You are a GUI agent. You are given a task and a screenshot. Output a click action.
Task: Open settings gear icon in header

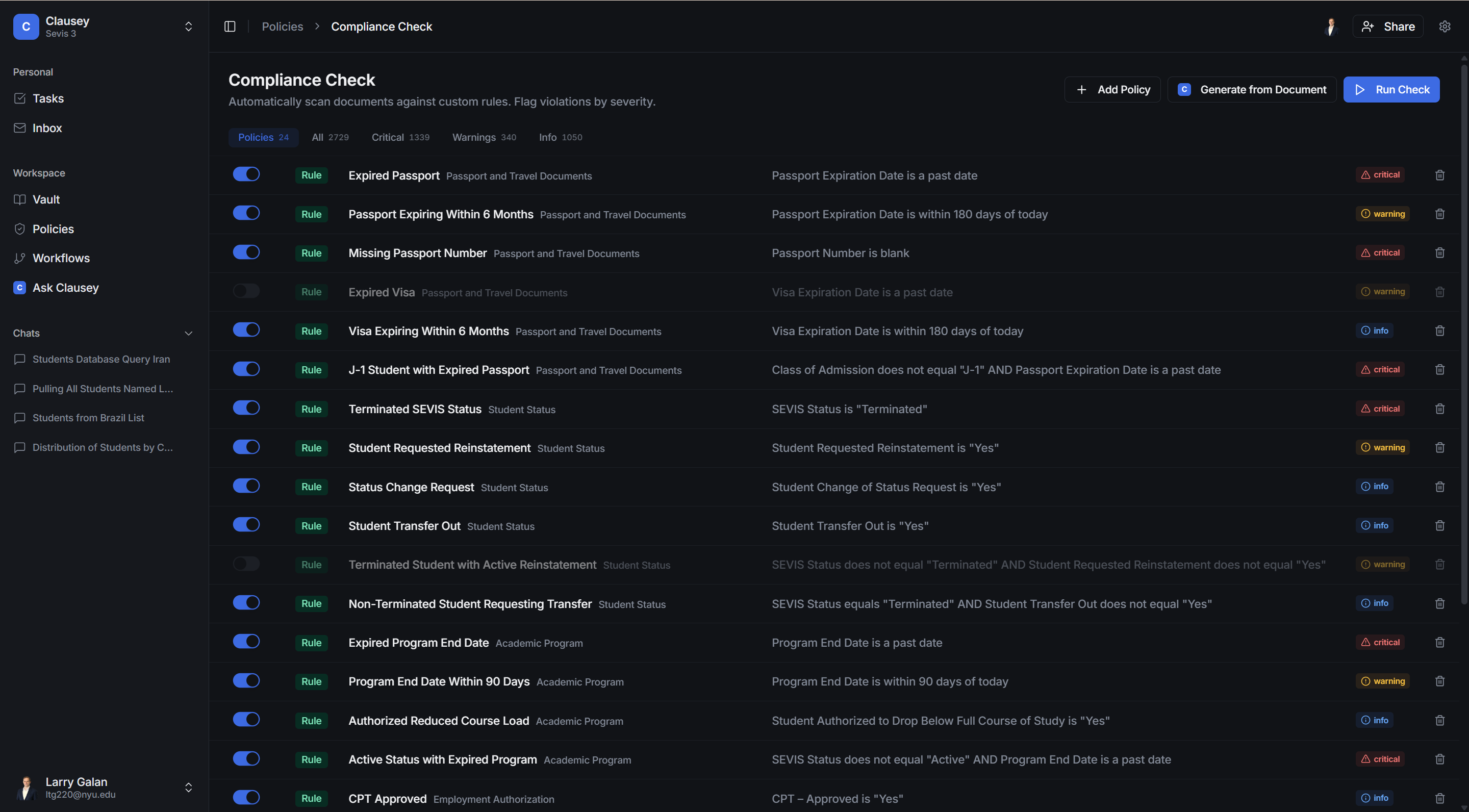[1445, 26]
